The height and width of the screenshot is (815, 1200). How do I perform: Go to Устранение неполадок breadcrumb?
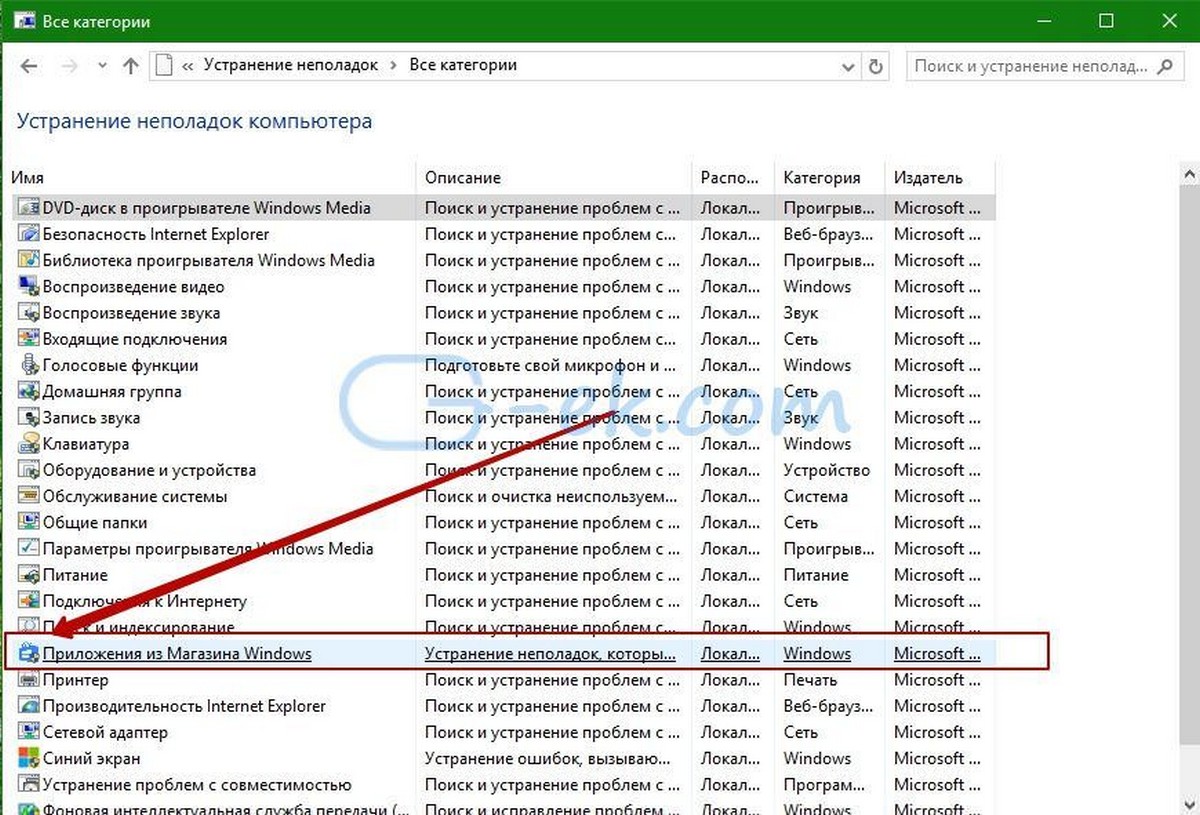click(291, 65)
